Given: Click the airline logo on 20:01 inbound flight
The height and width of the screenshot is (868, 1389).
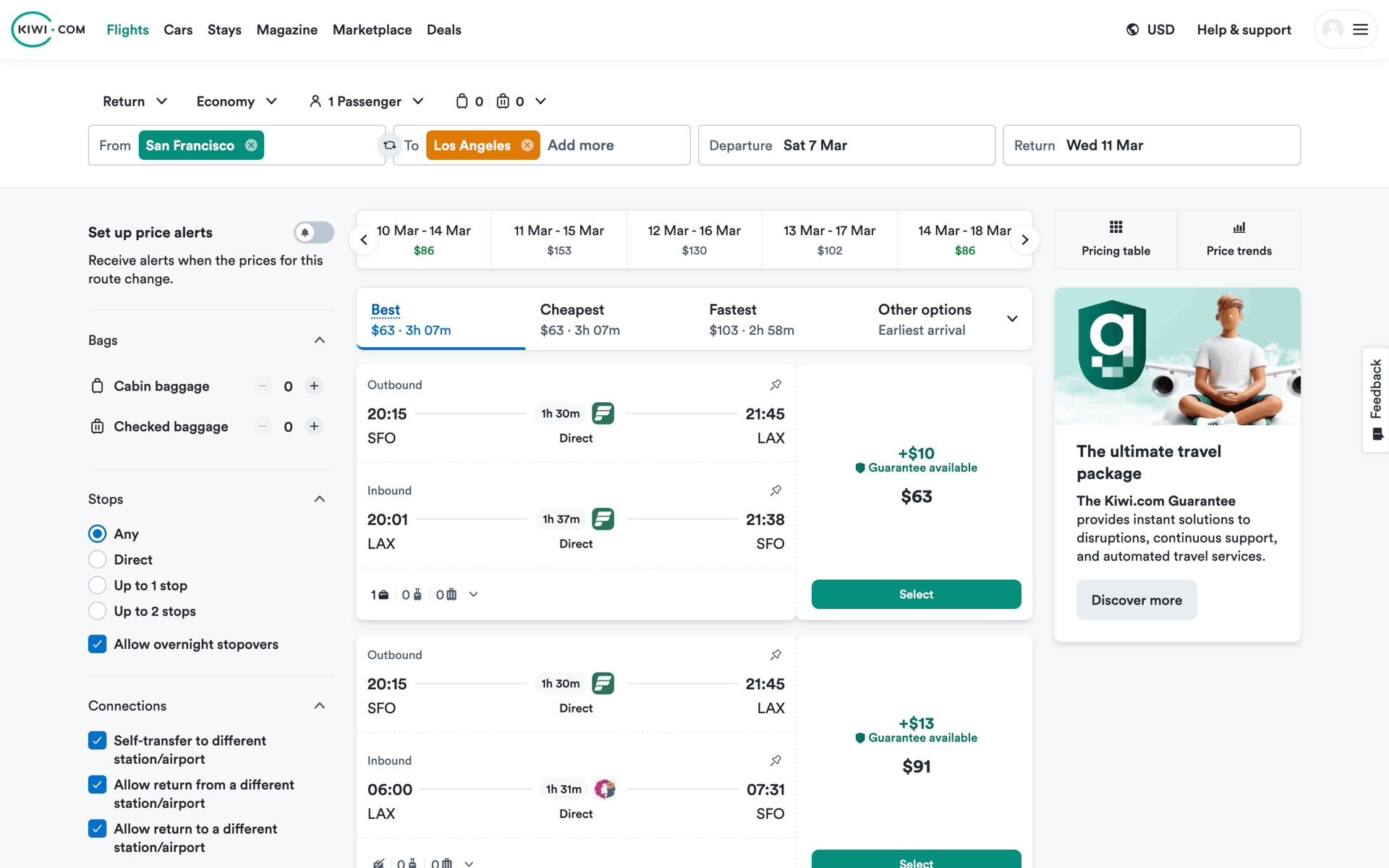Looking at the screenshot, I should [603, 519].
